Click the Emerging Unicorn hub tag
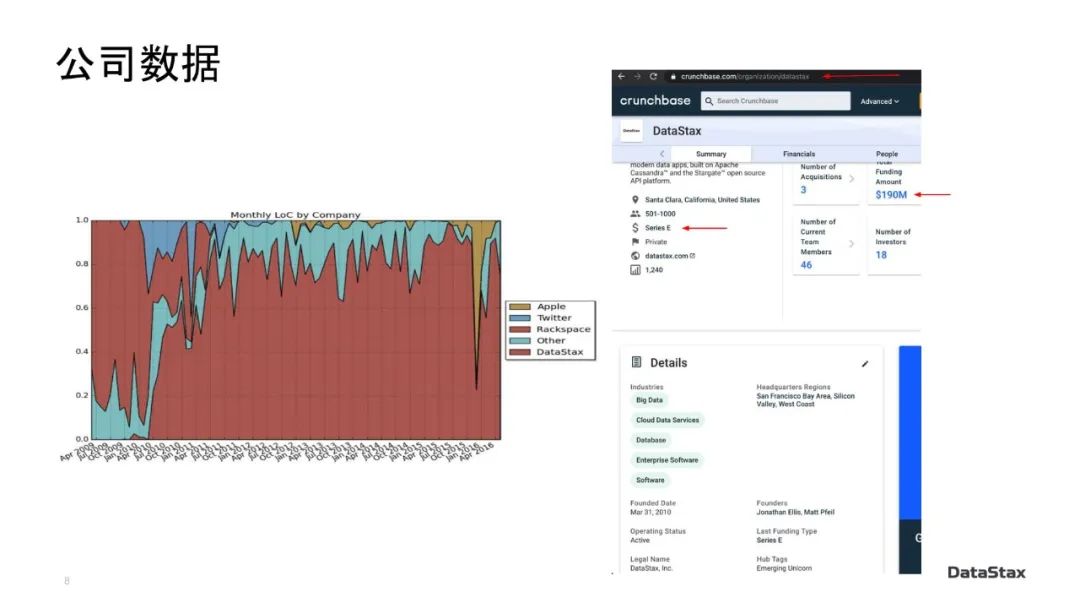This screenshot has width=1080, height=608. 784,569
